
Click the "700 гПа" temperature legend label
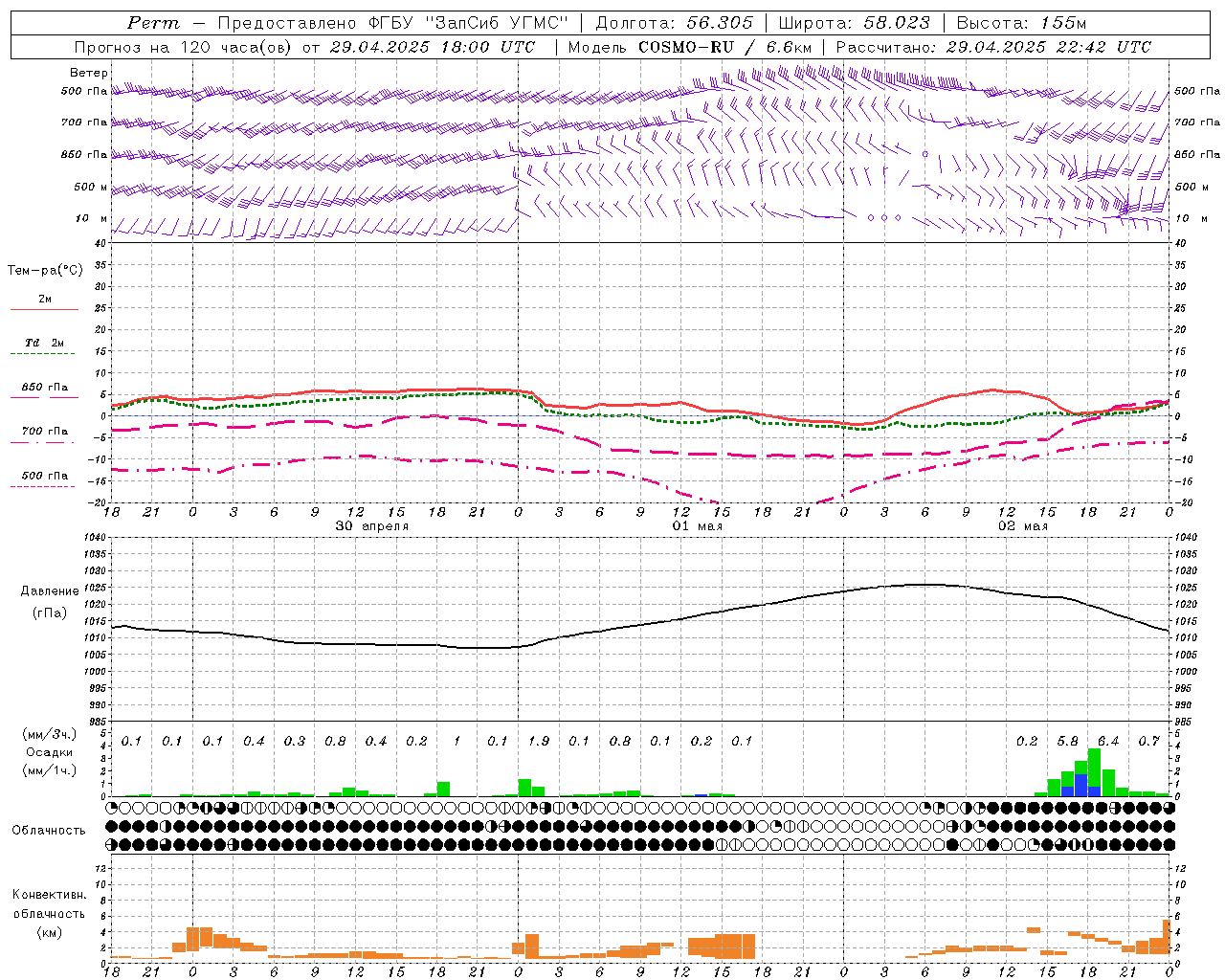pyautogui.click(x=45, y=432)
